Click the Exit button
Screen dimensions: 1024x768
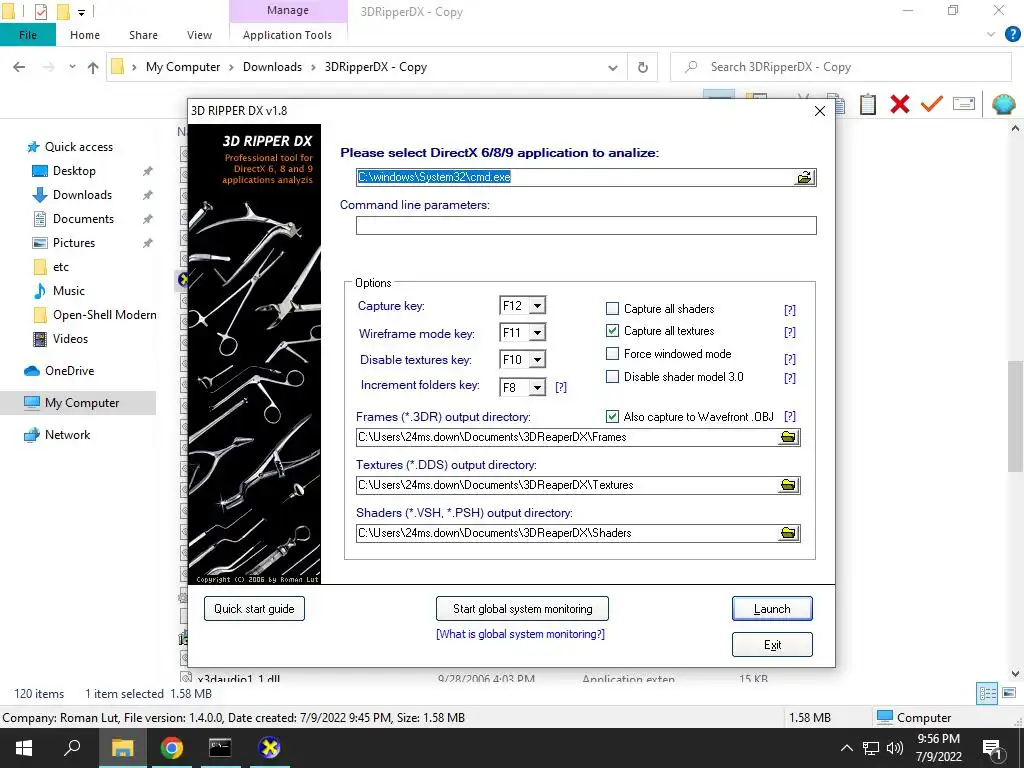pos(772,645)
